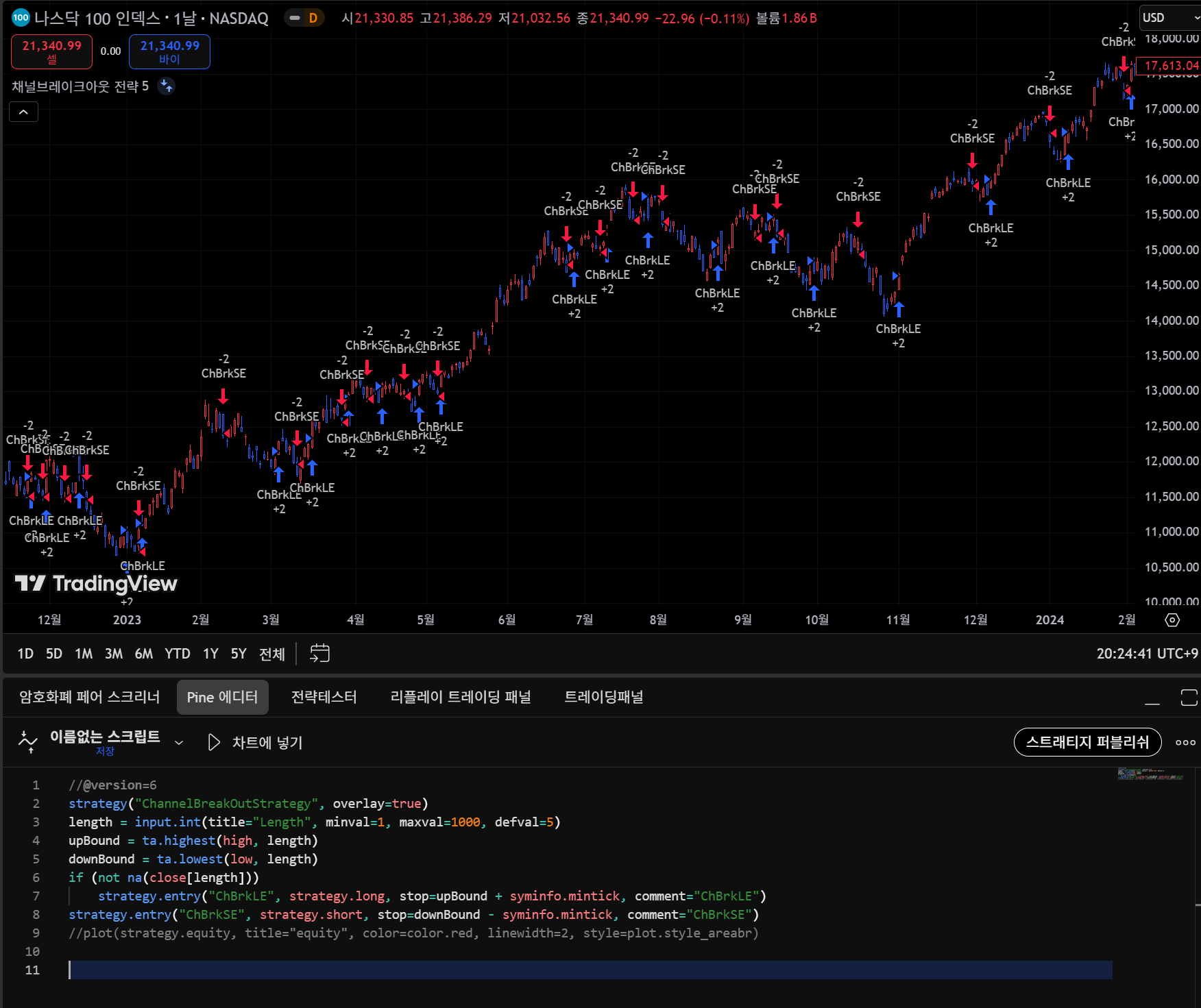Click the red sell price button 21,340.99
The image size is (1201, 1008).
tap(51, 52)
